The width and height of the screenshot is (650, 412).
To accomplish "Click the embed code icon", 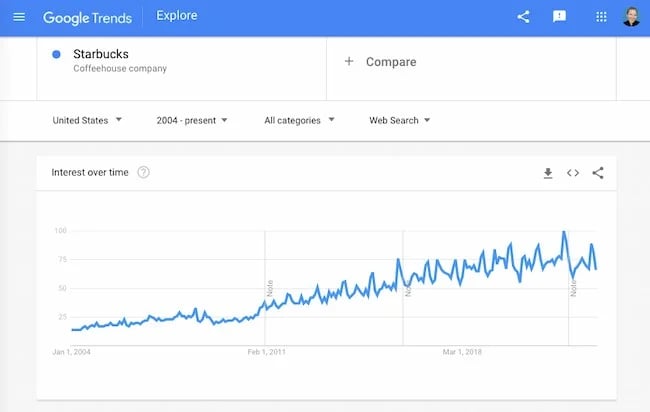I will [x=573, y=173].
